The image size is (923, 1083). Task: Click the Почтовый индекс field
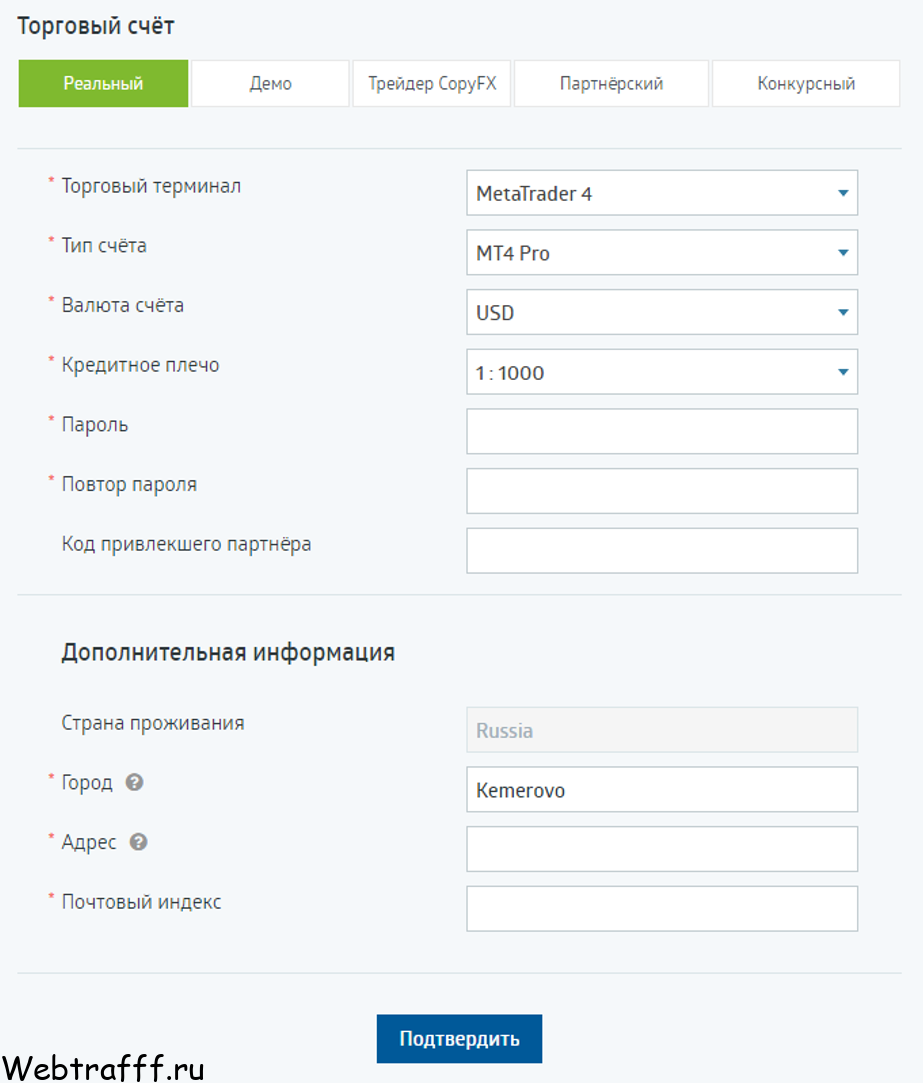tap(662, 909)
